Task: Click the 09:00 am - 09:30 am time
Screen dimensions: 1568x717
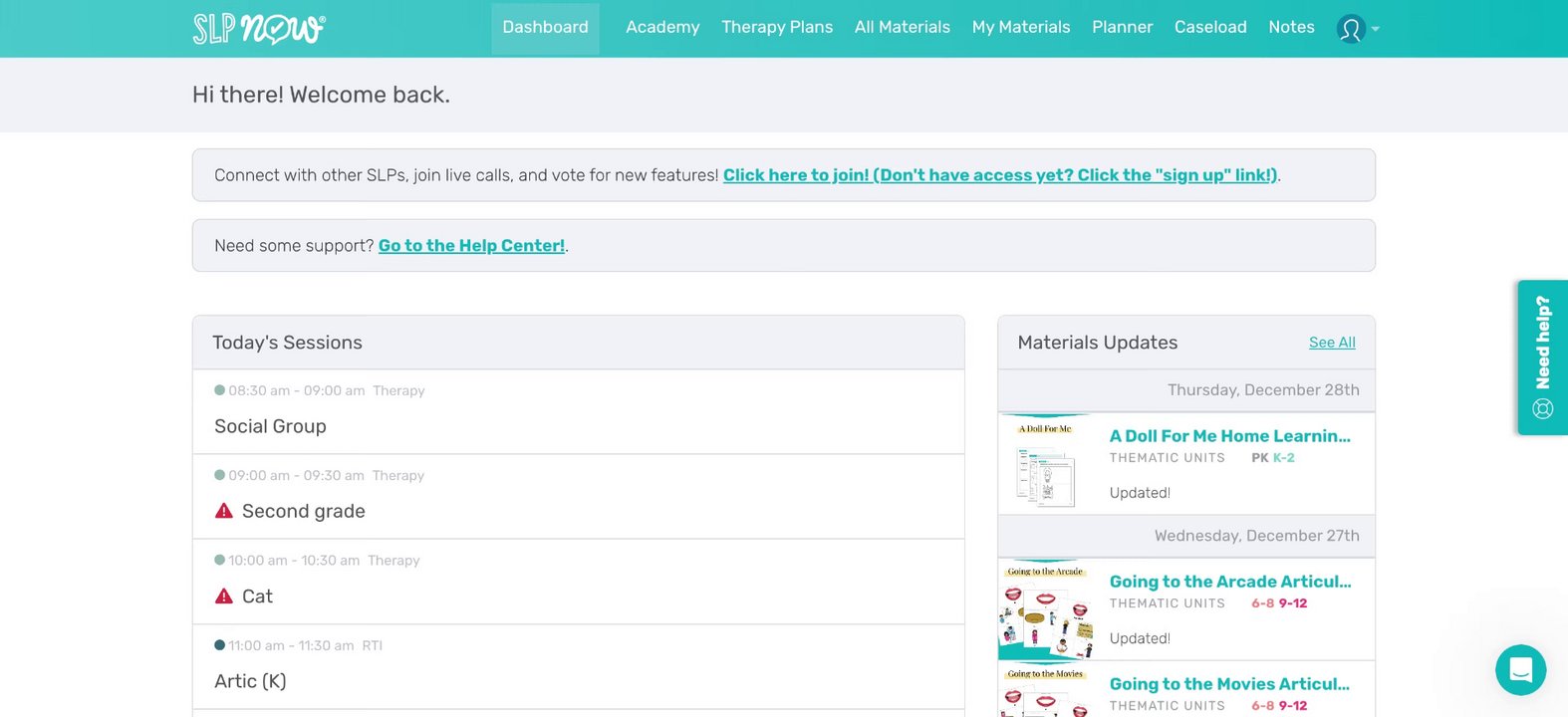Action: pyautogui.click(x=296, y=476)
